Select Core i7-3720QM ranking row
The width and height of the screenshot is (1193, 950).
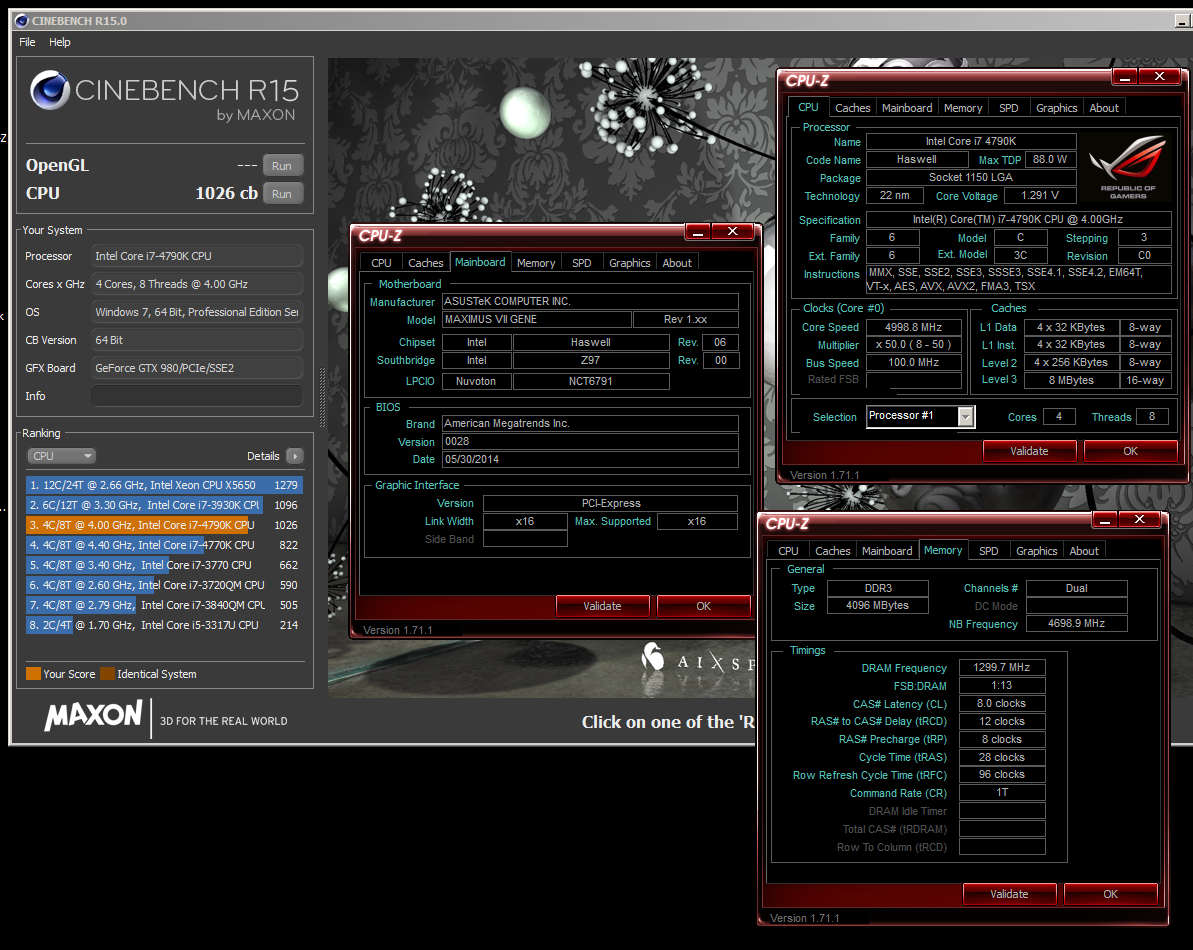(164, 585)
